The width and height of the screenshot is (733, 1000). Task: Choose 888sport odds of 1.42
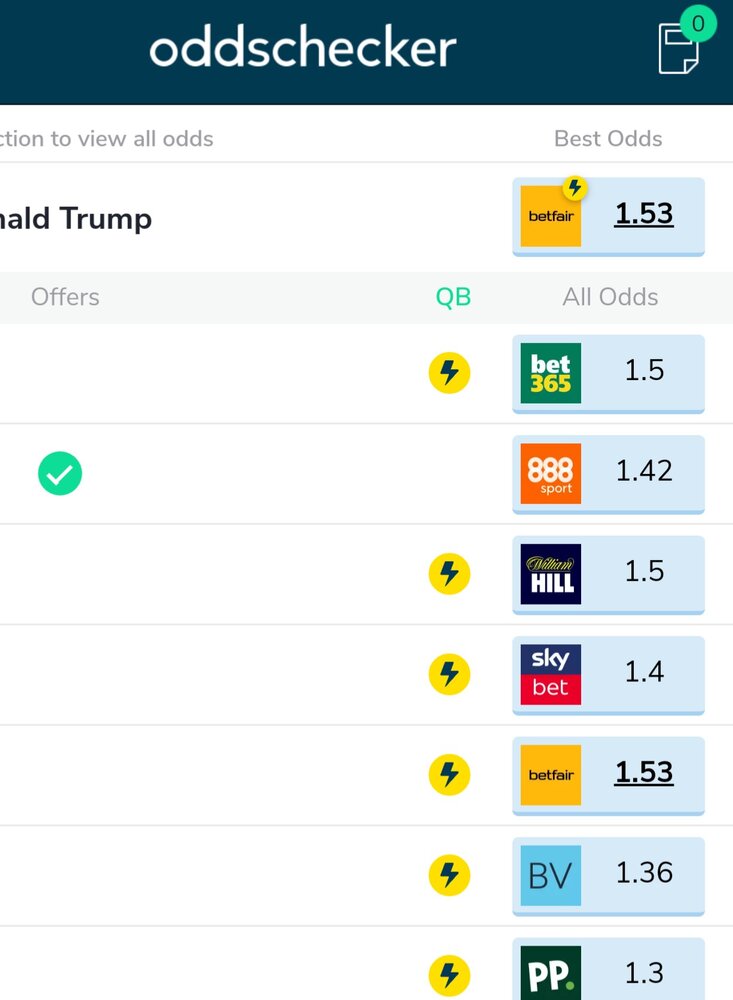click(608, 472)
